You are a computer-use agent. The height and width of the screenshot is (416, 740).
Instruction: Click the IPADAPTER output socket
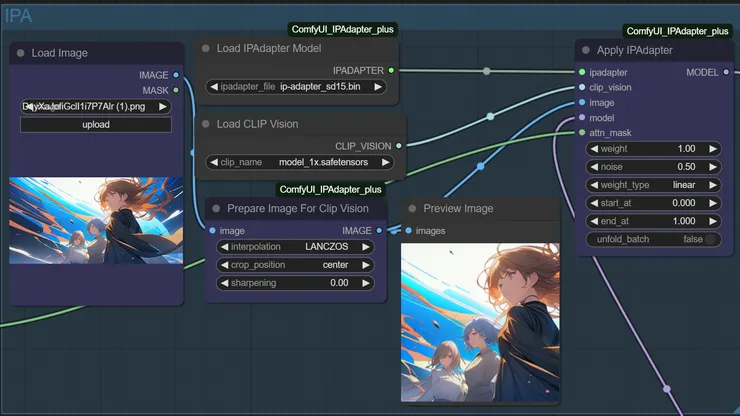click(x=391, y=70)
